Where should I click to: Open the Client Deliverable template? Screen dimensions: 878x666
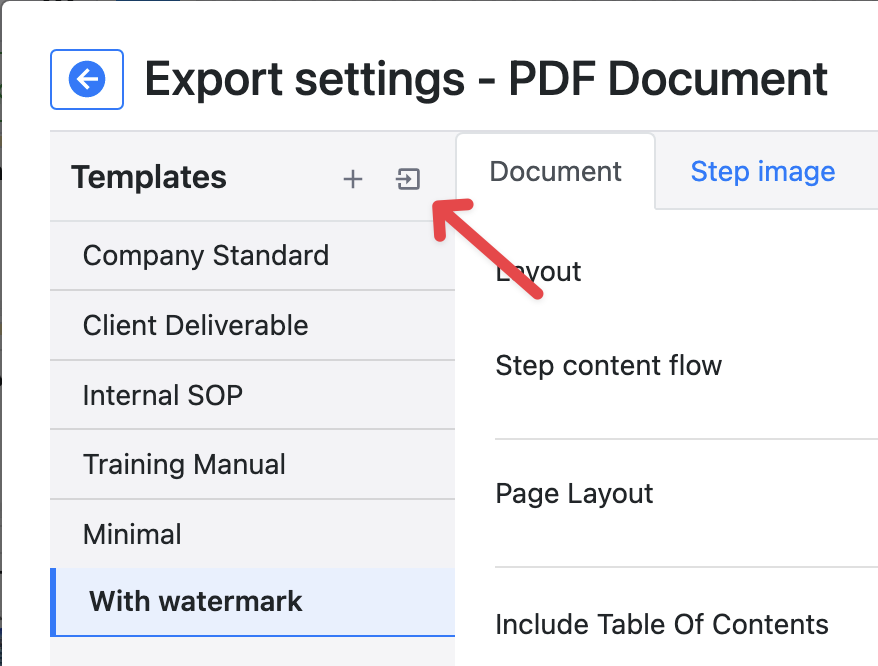195,325
